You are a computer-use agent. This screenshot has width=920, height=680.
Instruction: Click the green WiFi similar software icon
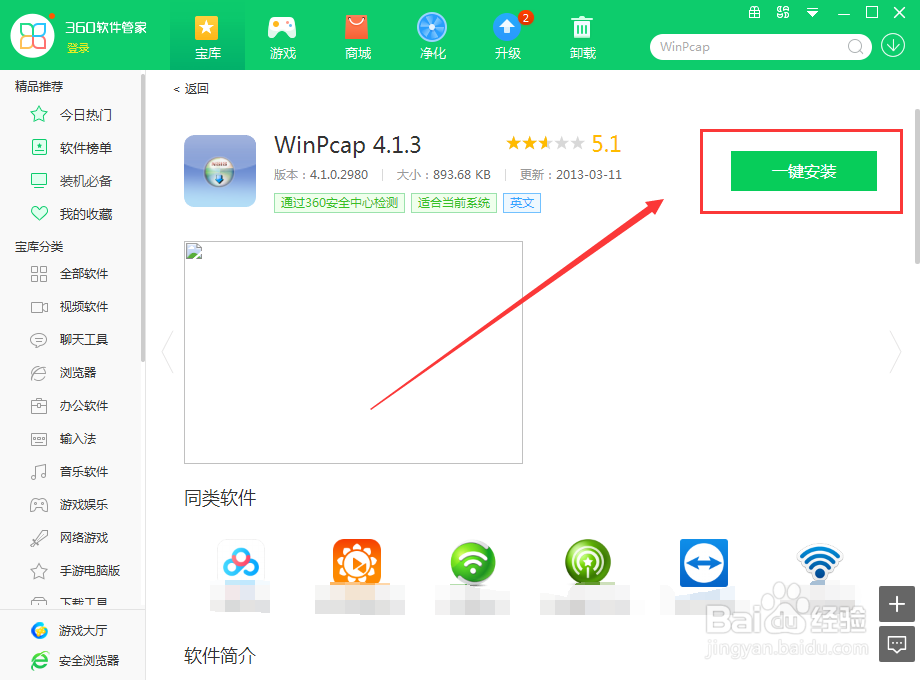[x=473, y=562]
